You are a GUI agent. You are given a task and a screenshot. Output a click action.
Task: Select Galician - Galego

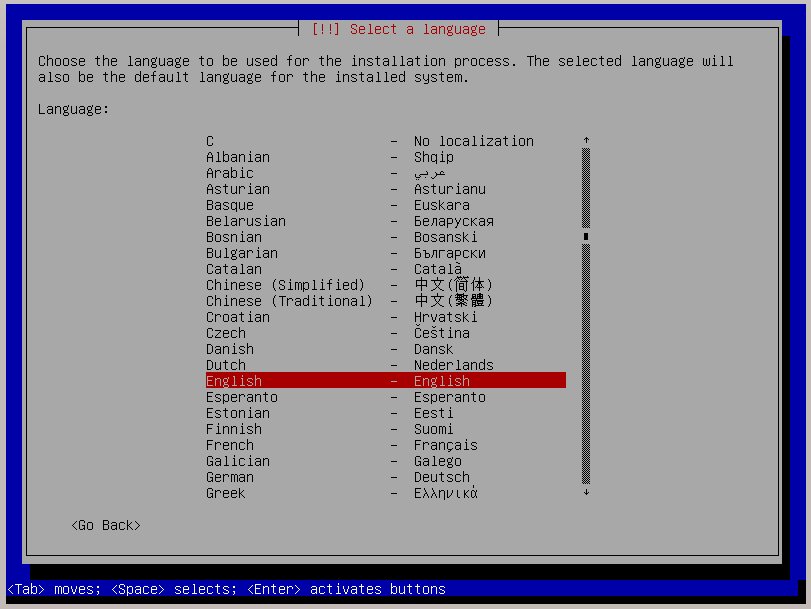point(385,462)
